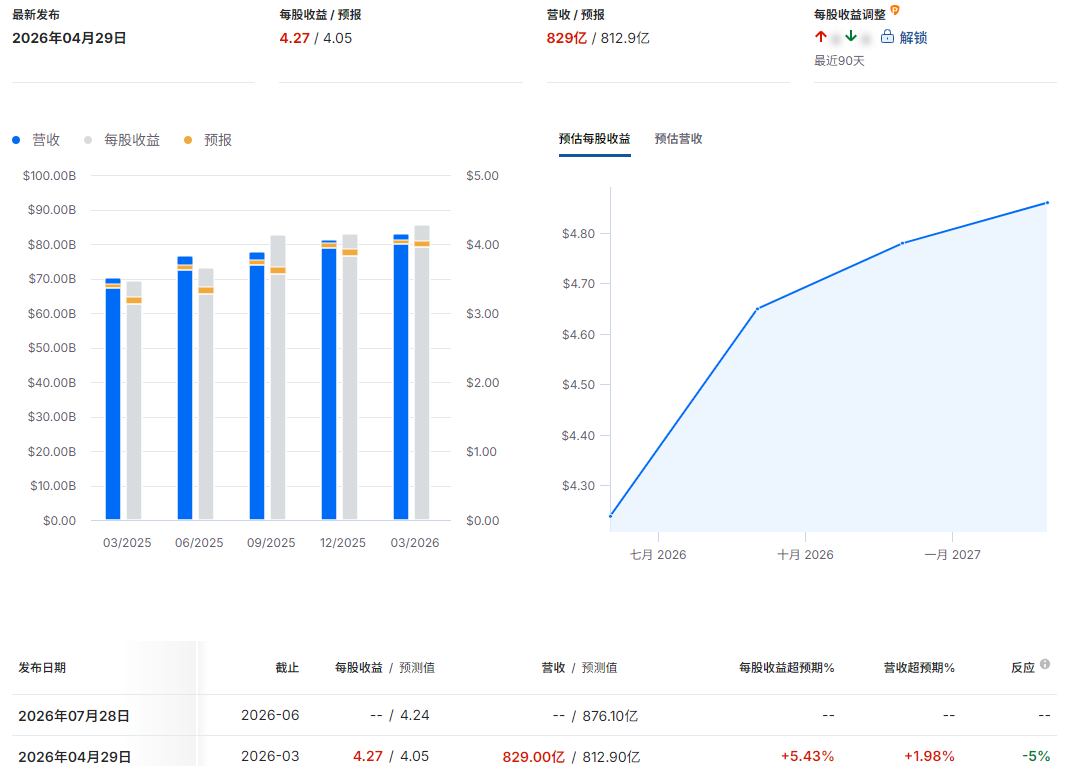1065x766 pixels.
Task: Click the green downward revision arrow
Action: tap(850, 37)
